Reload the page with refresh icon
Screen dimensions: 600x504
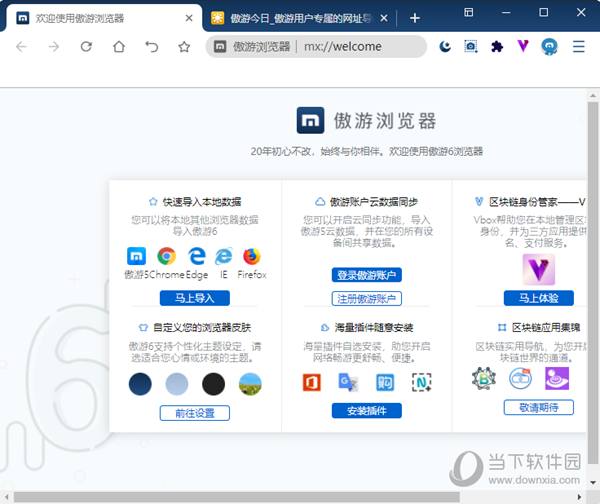86,47
